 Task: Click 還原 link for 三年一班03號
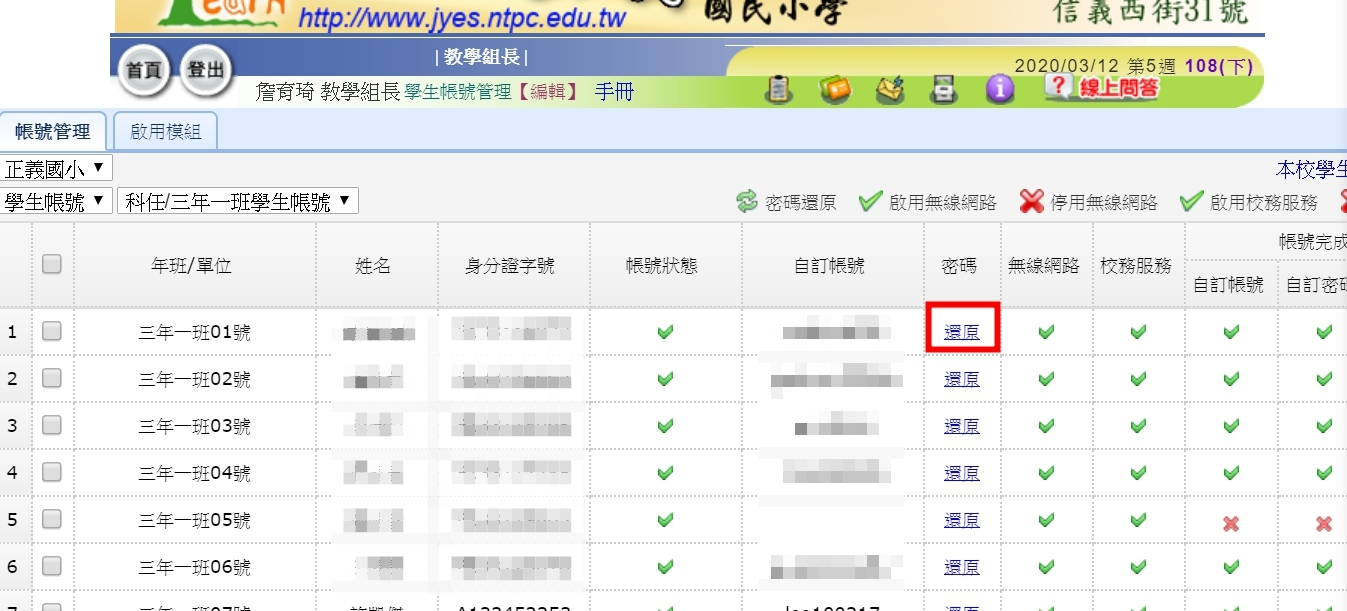pos(961,426)
